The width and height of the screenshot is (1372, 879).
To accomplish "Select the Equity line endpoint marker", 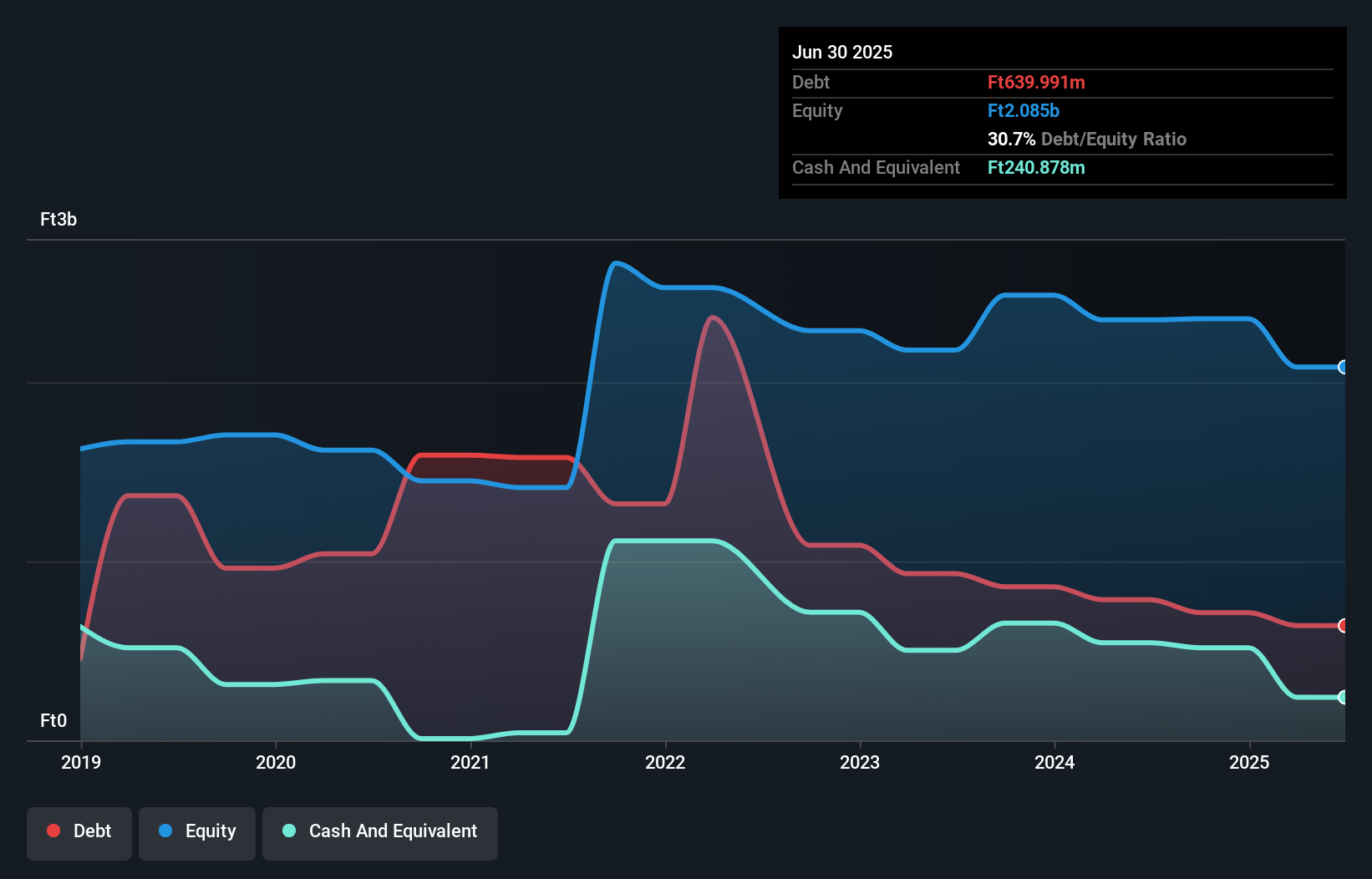I will click(1344, 367).
